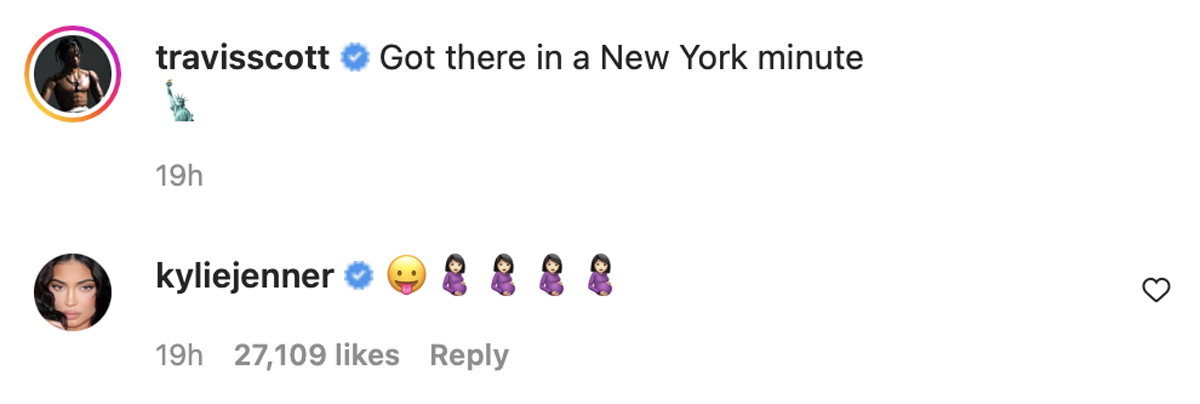The image size is (1200, 404).
Task: Click the second pregnant woman emoji
Action: tap(501, 276)
